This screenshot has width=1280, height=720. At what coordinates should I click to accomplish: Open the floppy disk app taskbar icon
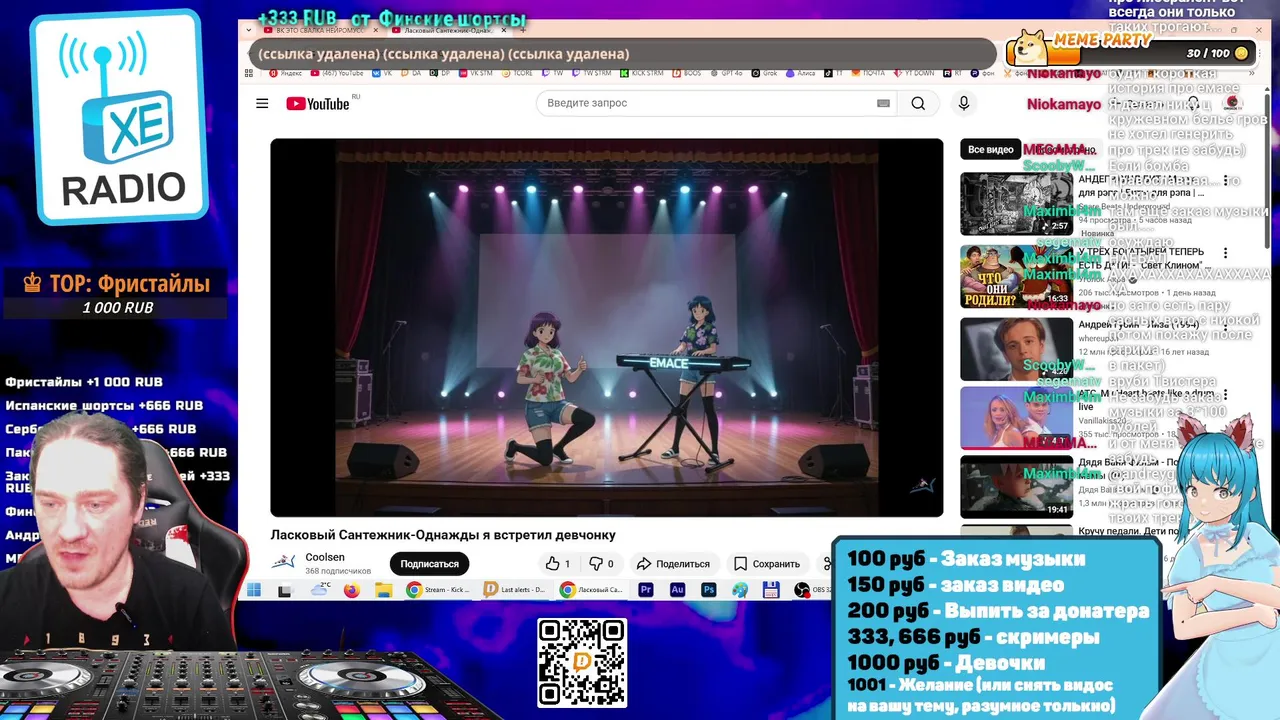[770, 590]
